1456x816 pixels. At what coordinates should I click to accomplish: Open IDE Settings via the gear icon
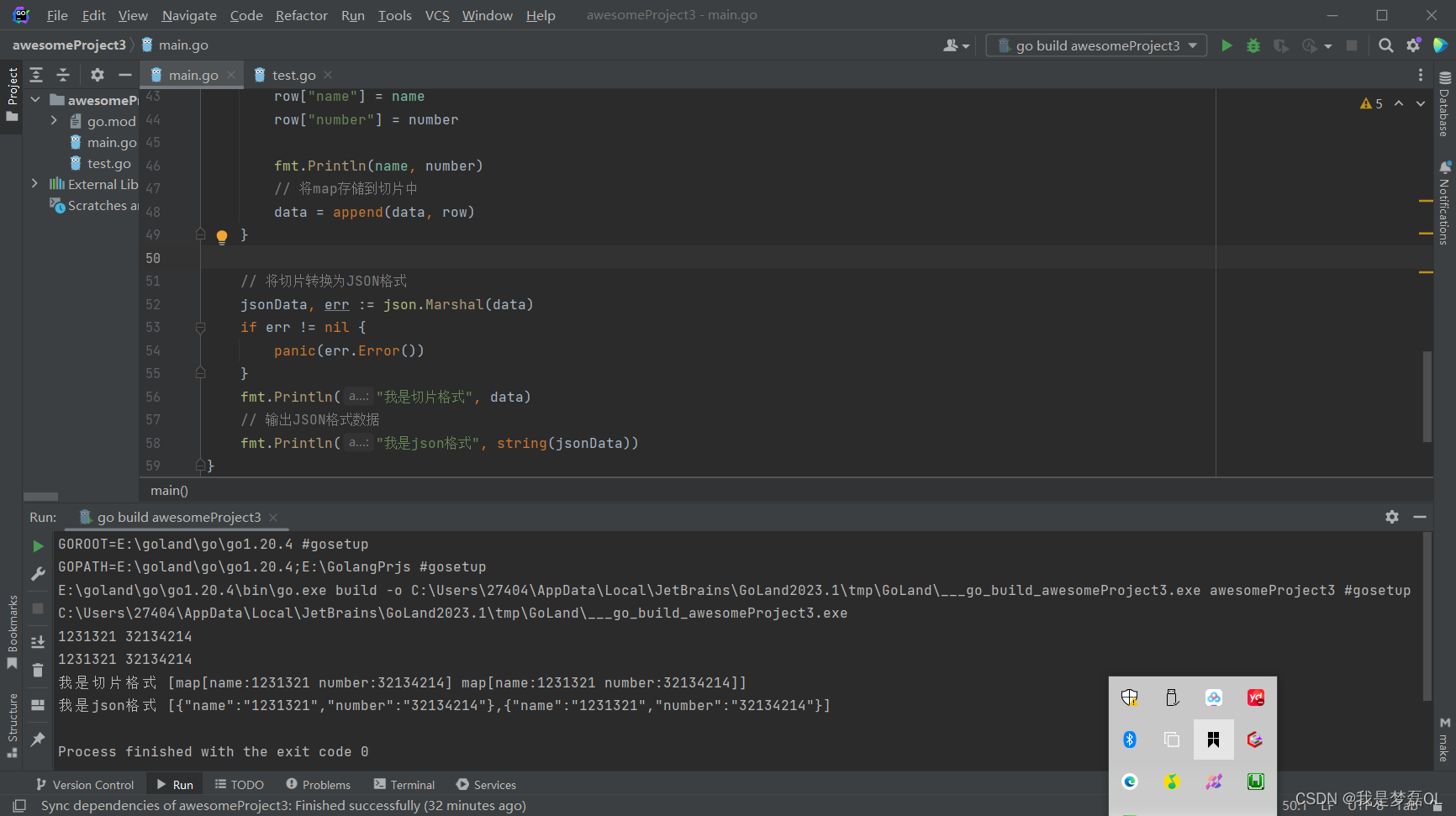[x=1413, y=45]
